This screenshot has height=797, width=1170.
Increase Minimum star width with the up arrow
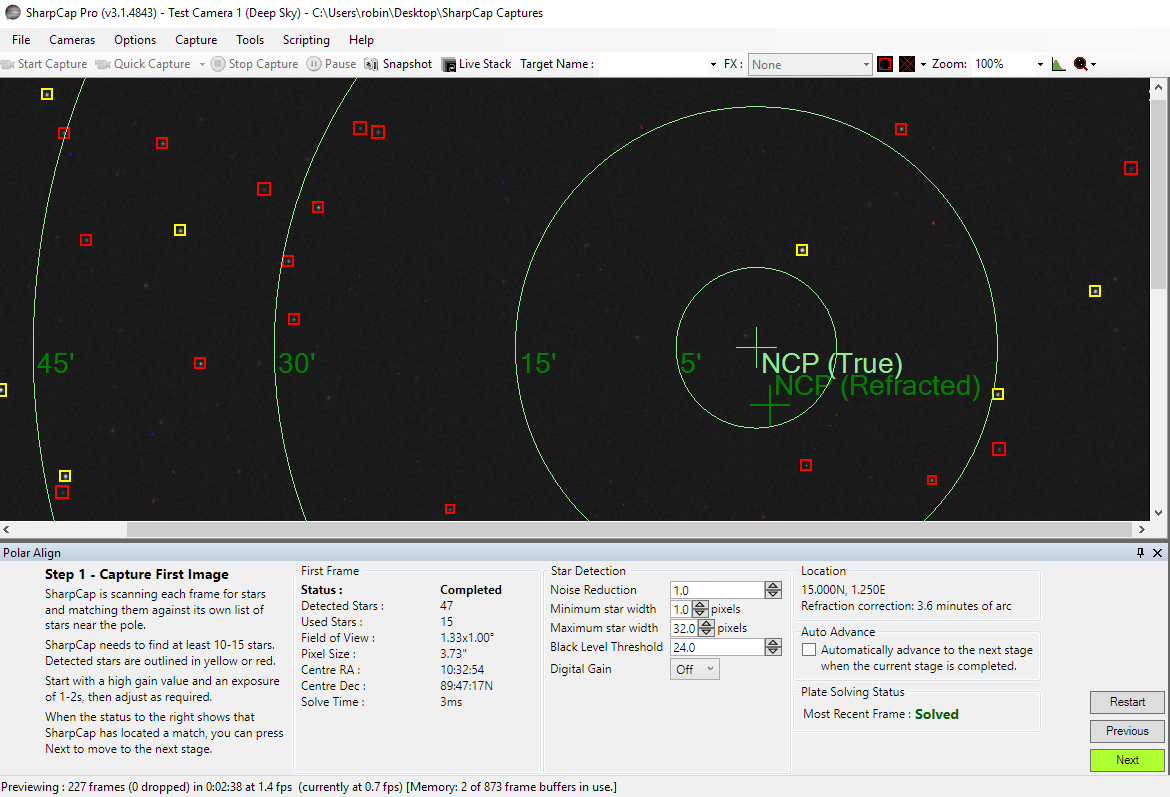[700, 605]
